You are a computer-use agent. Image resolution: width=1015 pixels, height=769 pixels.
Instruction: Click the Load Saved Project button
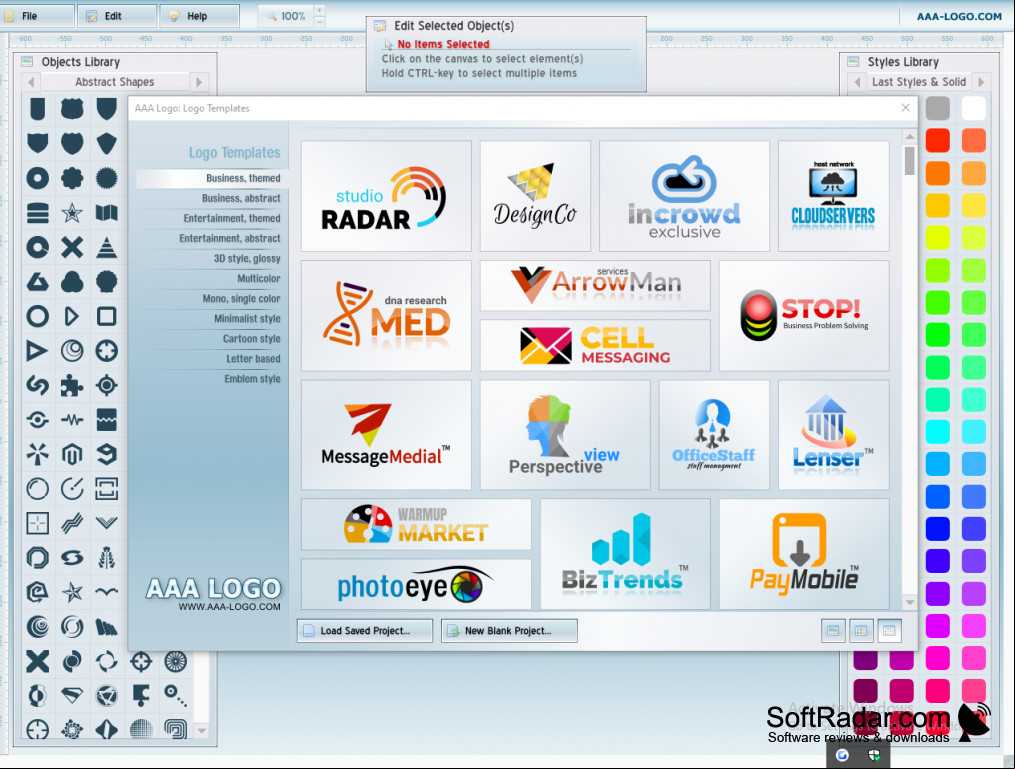(365, 630)
